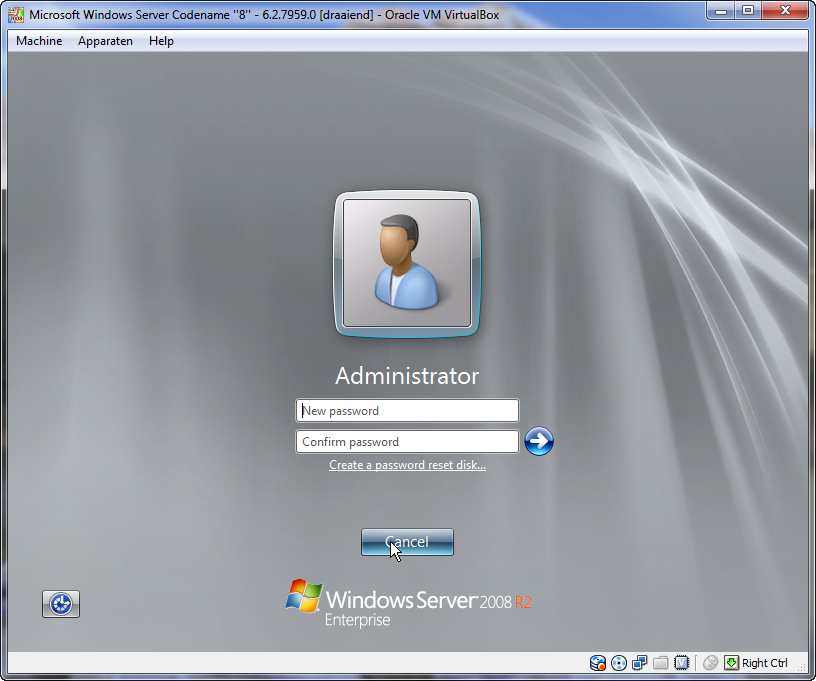
Task: Open the Ease of Access button
Action: tap(61, 604)
